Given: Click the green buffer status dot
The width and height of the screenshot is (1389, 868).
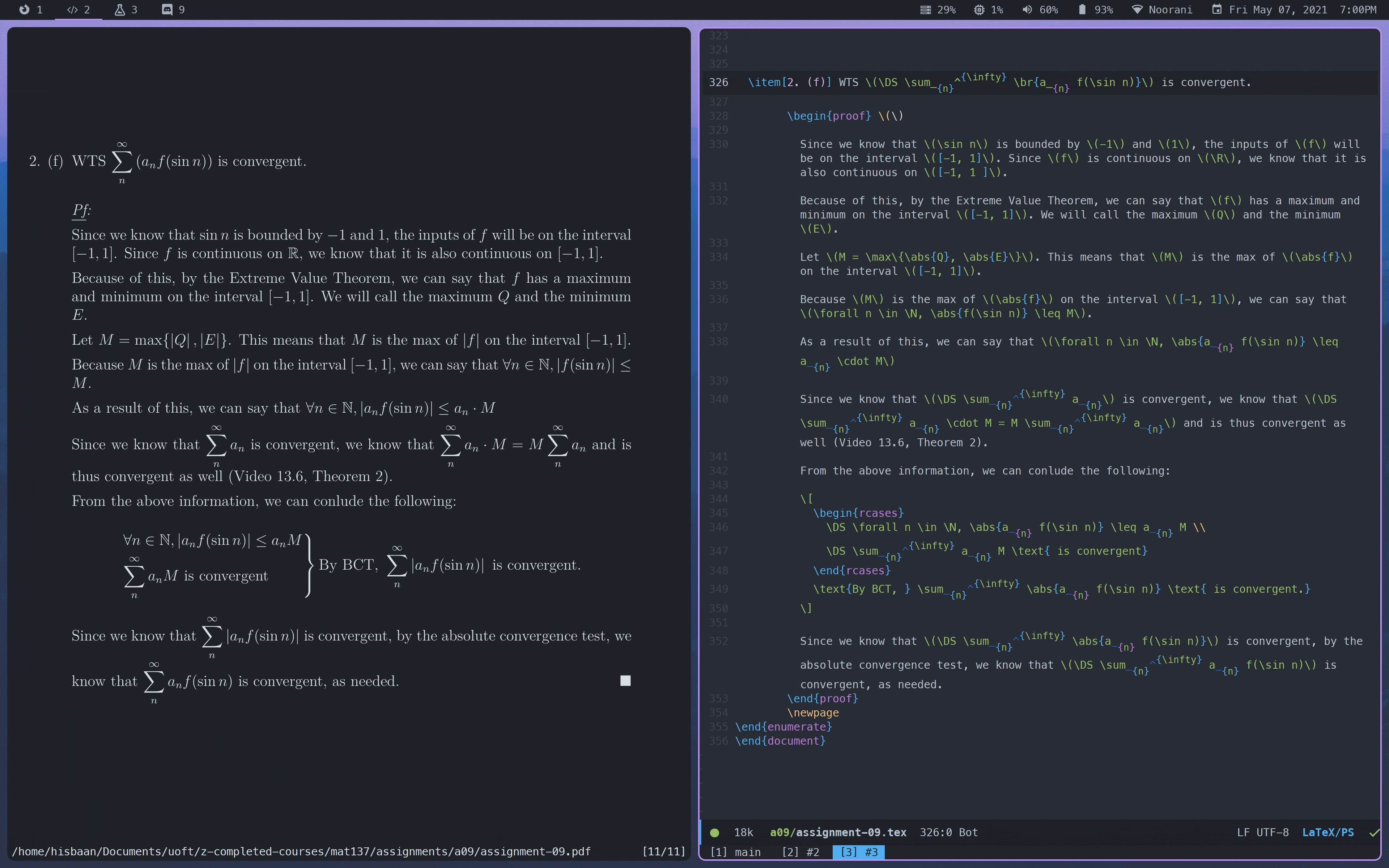Looking at the screenshot, I should click(715, 833).
